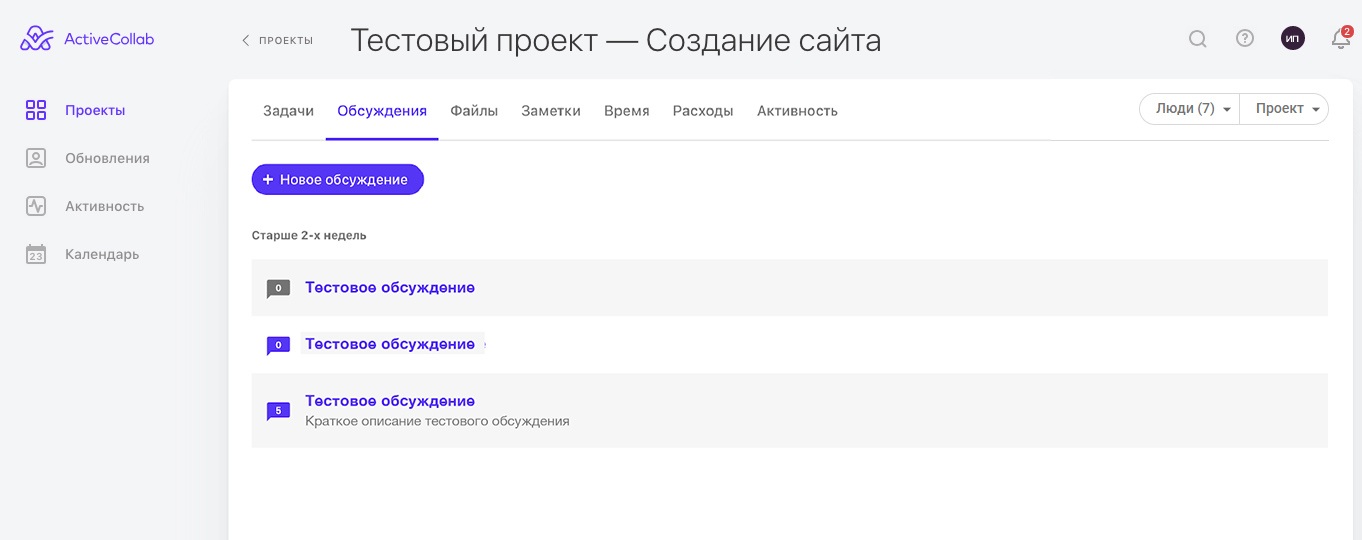The width and height of the screenshot is (1362, 540).
Task: Switch to the Файлы tab
Action: click(x=474, y=111)
